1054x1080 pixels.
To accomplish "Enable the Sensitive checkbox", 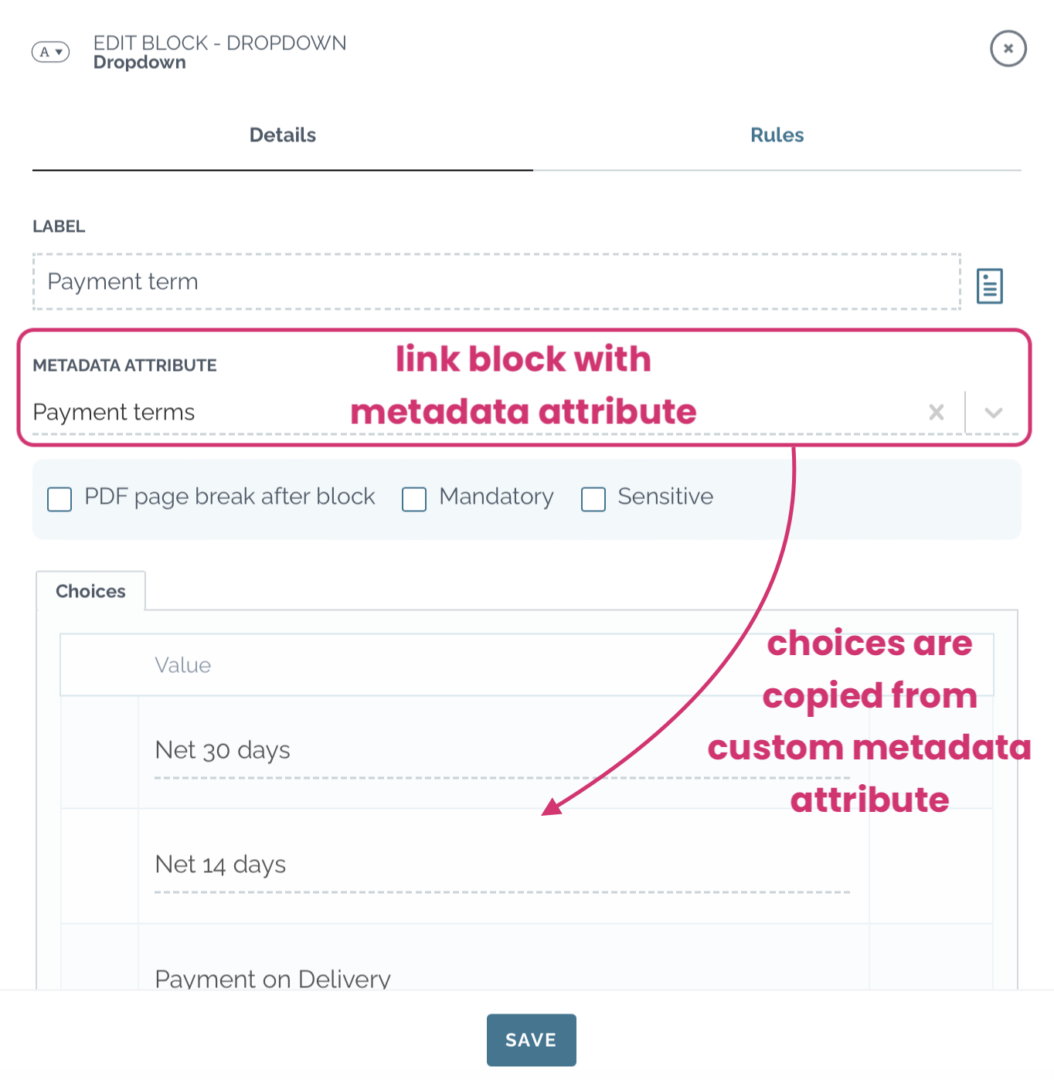I will coord(593,499).
